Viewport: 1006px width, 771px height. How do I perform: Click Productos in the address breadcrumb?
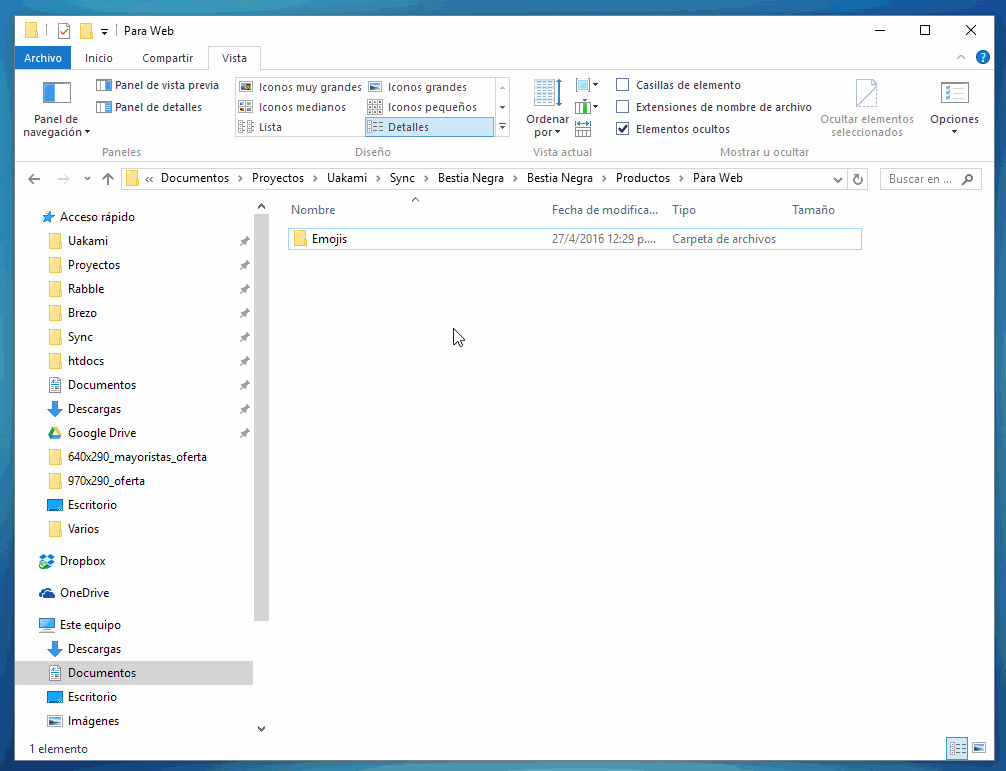643,178
